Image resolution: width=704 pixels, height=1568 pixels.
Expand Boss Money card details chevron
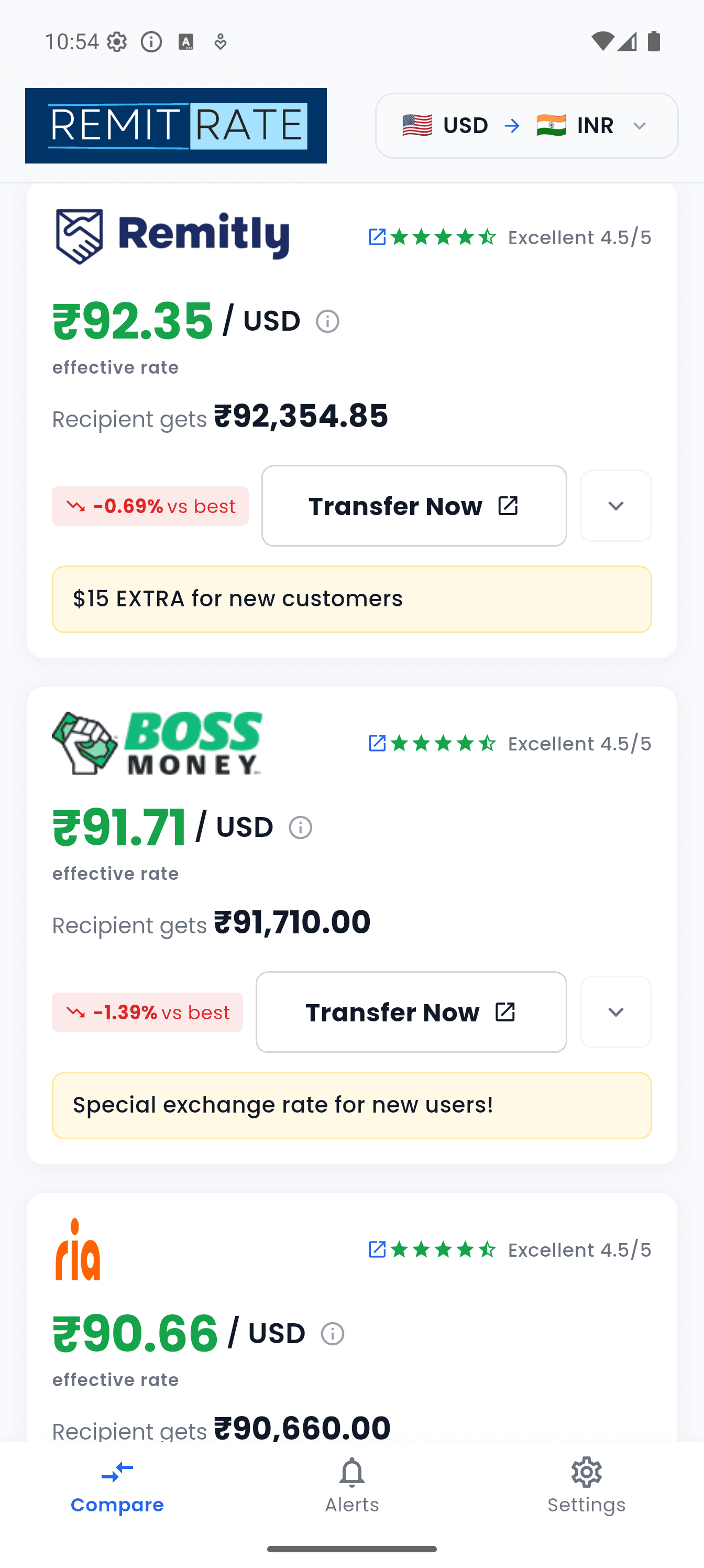[616, 1012]
